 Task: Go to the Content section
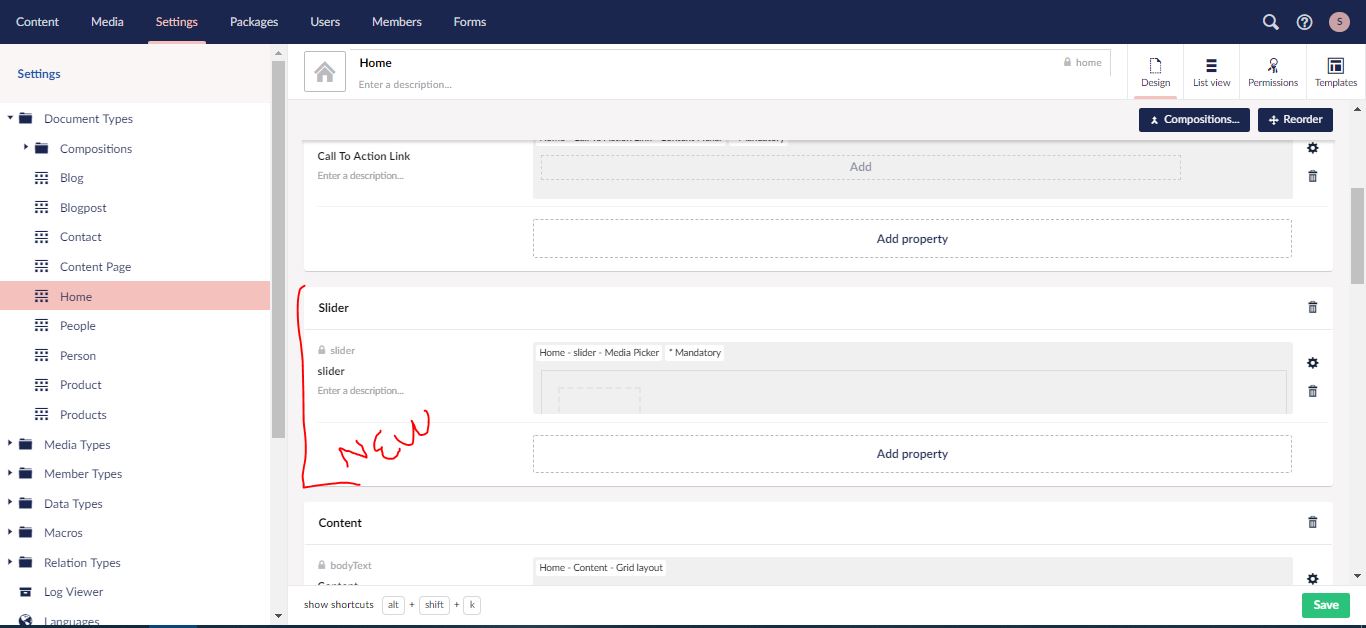tap(37, 22)
